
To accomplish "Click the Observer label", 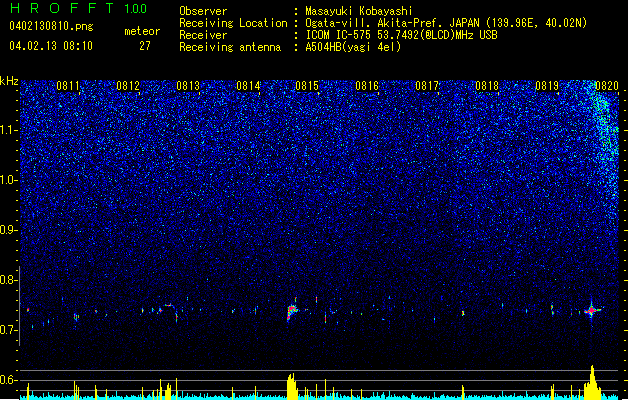I will [203, 11].
